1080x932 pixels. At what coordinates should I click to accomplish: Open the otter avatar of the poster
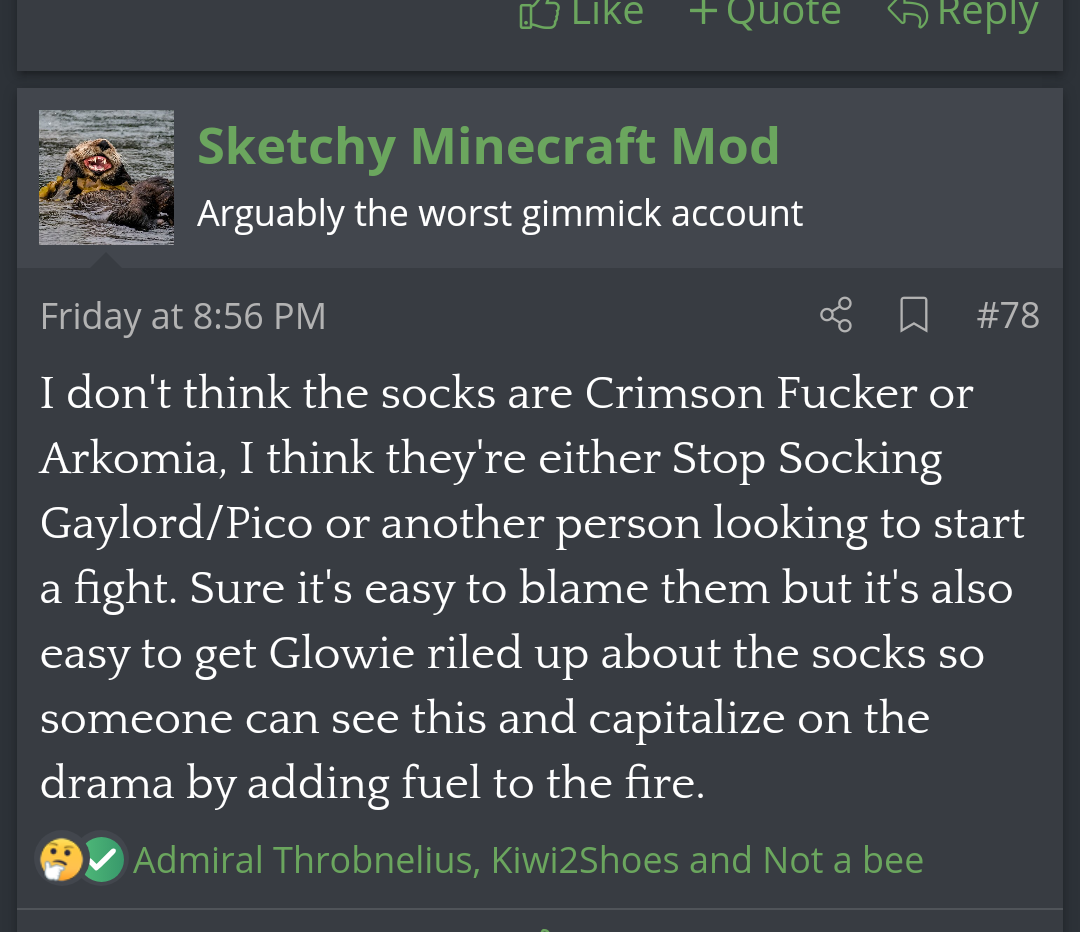(106, 178)
